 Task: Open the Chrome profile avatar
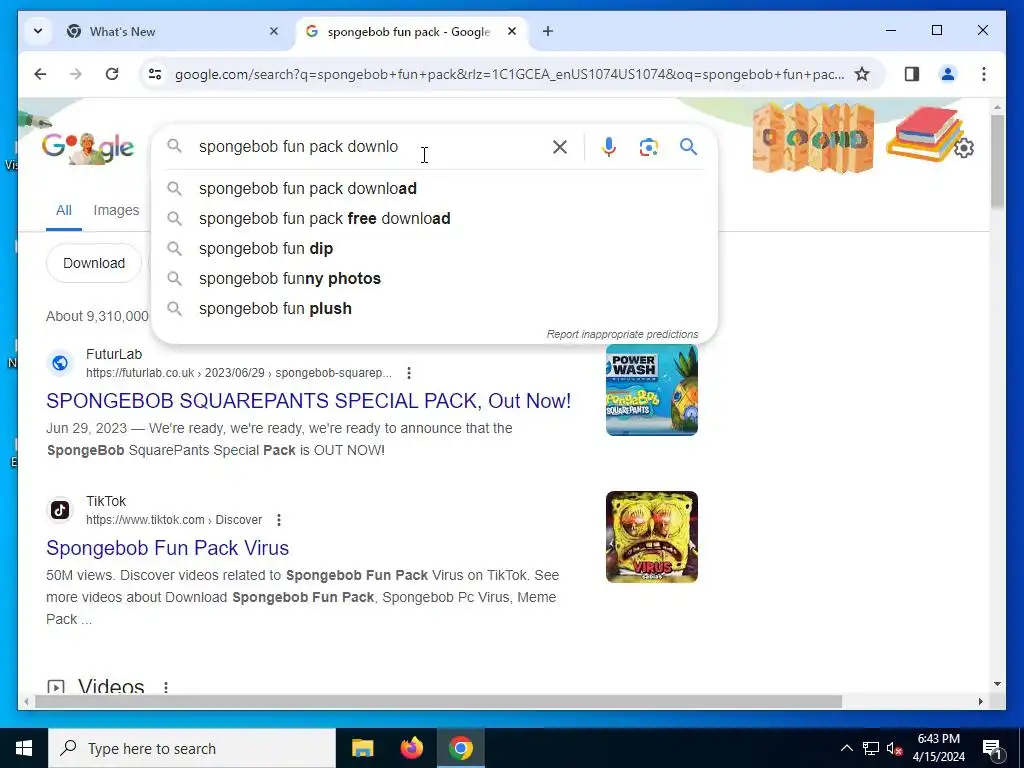(x=948, y=74)
